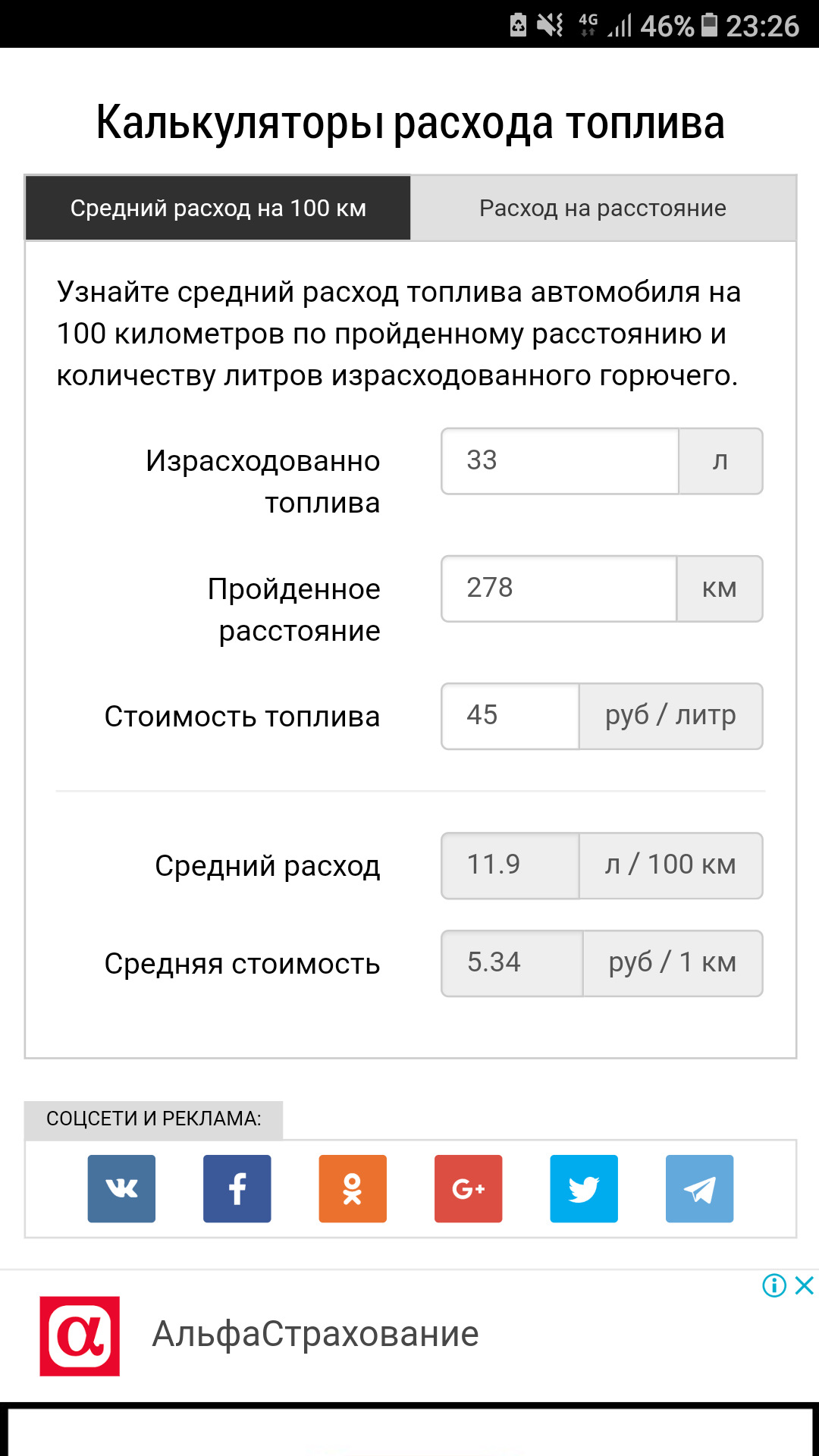Close the AlfaStrakhovanie ad banner

pos(805,1285)
